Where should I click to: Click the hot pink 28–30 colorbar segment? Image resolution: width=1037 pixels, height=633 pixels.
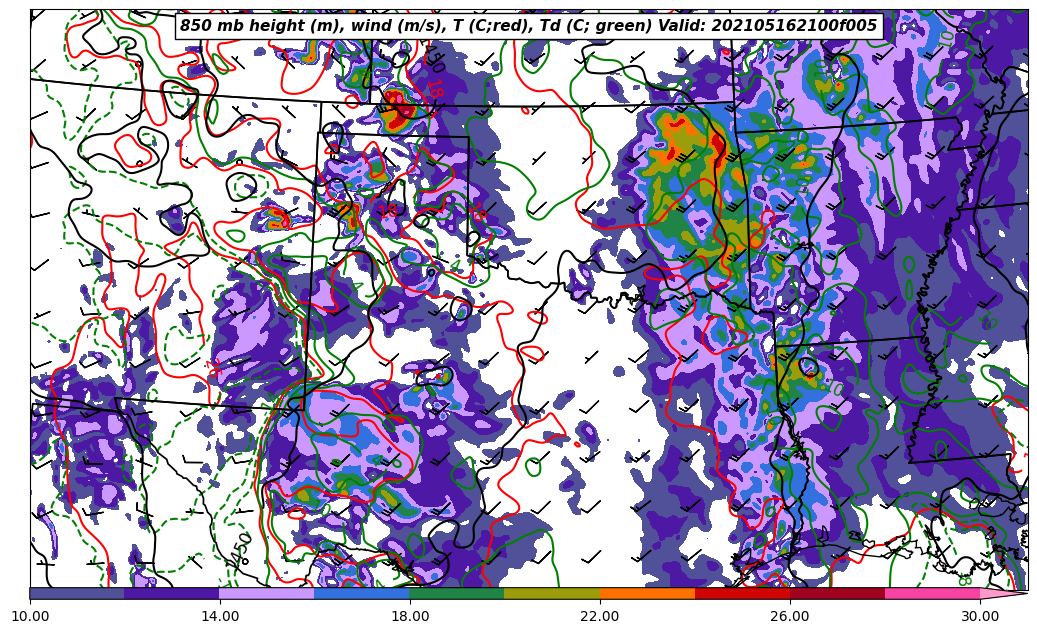(x=931, y=593)
